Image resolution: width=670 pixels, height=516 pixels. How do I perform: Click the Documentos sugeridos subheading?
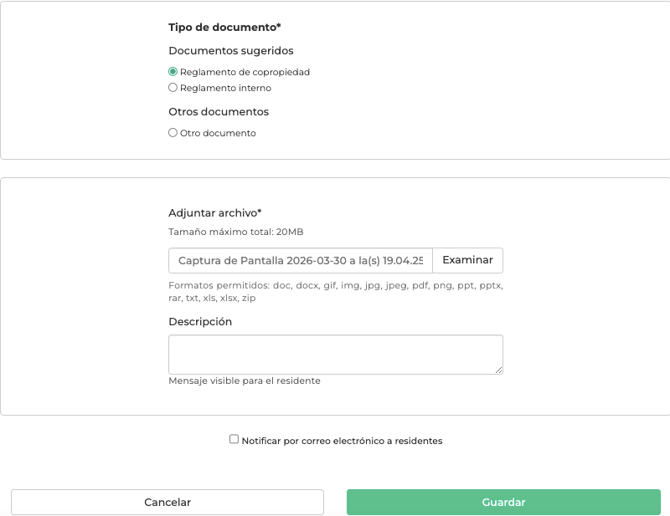point(231,51)
